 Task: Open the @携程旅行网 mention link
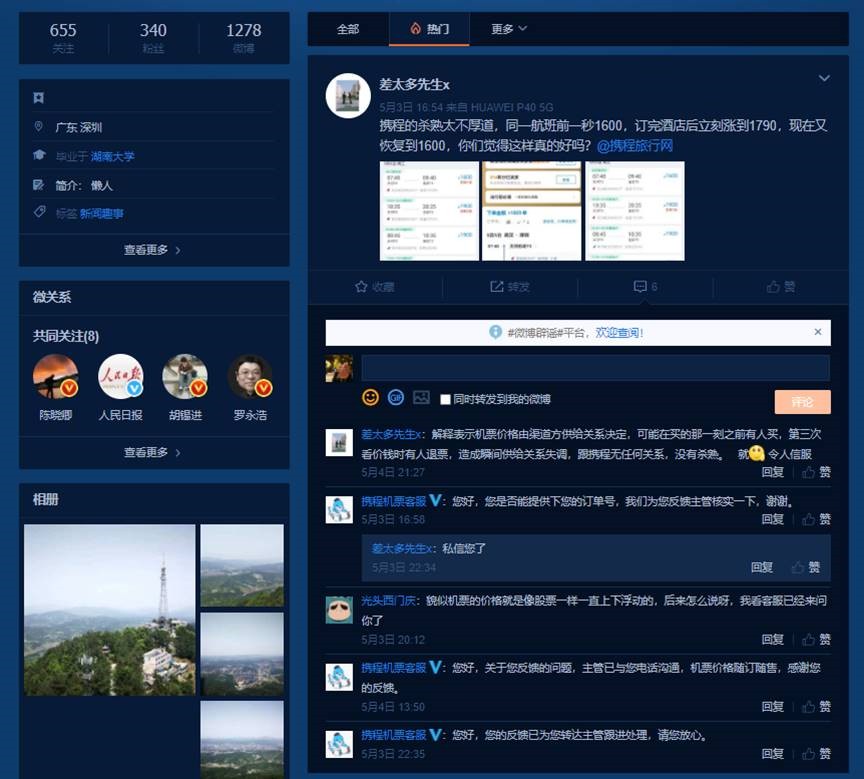click(634, 146)
